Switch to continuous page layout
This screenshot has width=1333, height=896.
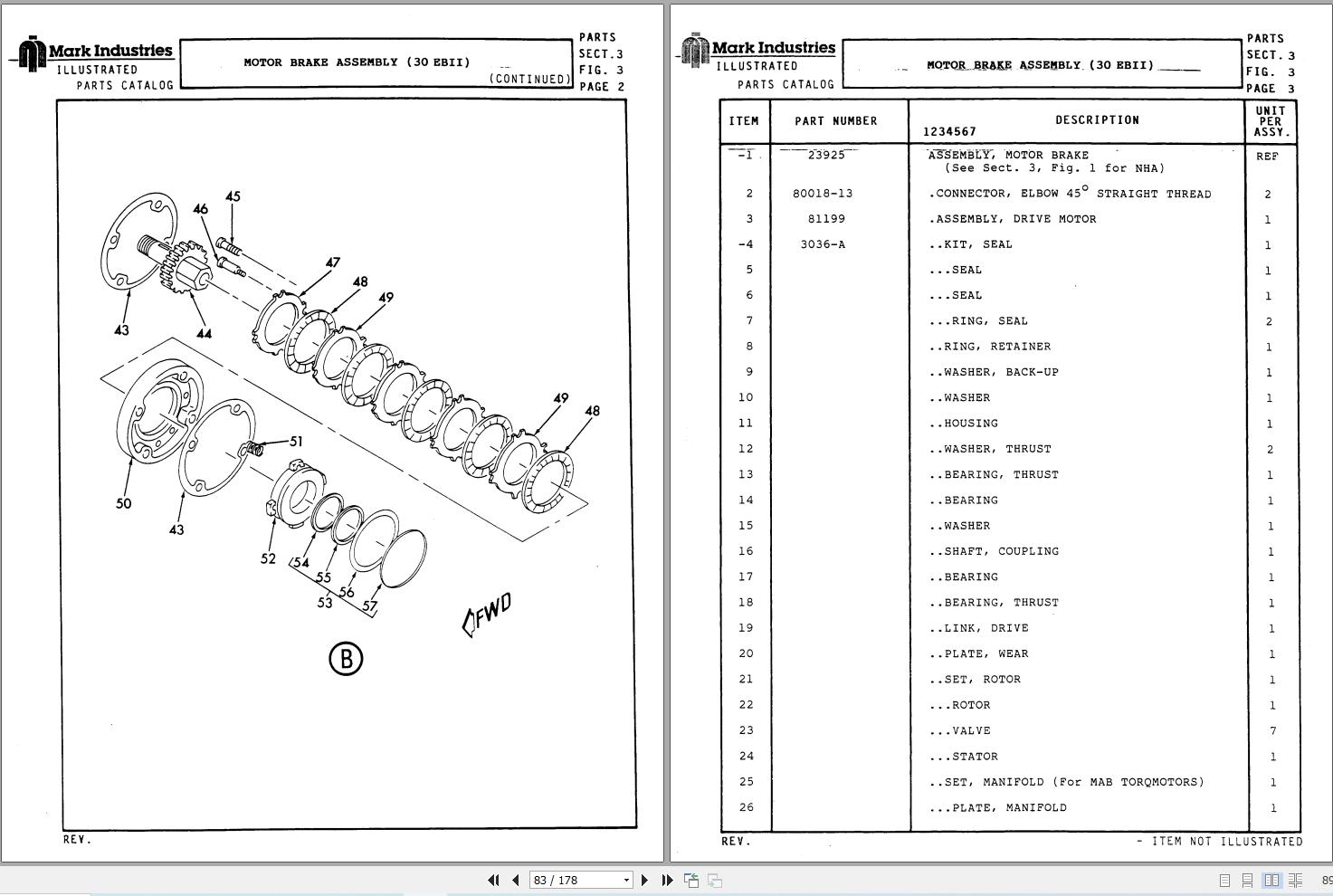pyautogui.click(x=1247, y=880)
